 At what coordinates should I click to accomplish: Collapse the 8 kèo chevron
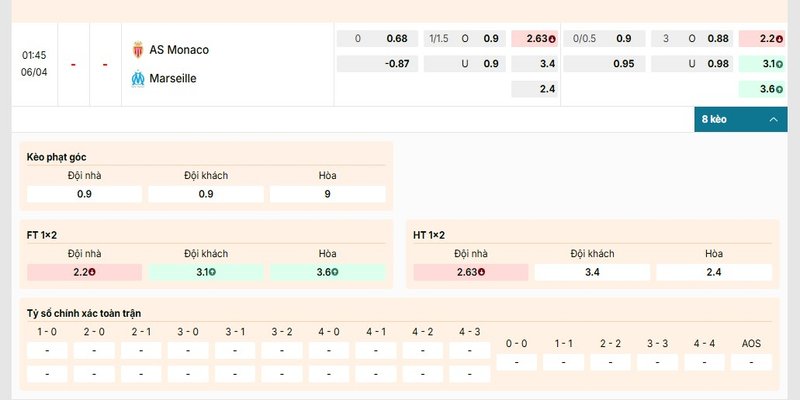(x=773, y=119)
